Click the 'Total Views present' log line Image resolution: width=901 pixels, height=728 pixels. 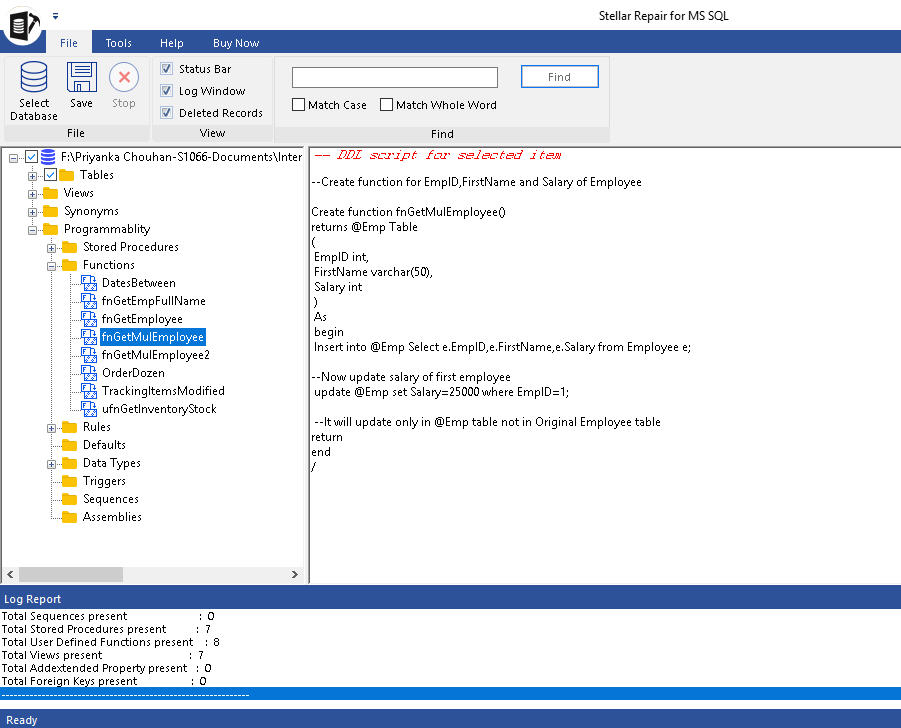[102, 655]
